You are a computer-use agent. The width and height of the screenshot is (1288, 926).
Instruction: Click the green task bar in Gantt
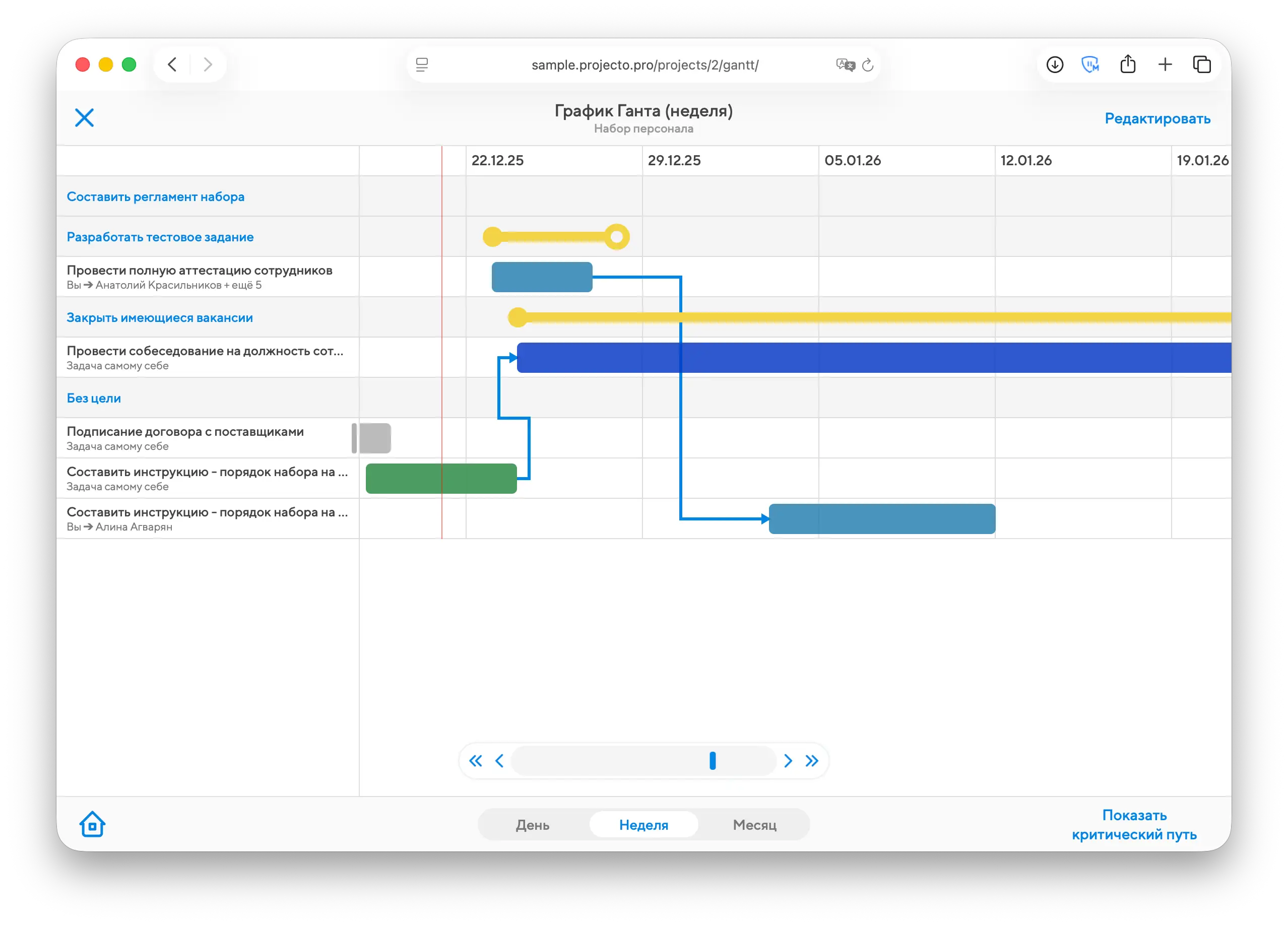(441, 479)
